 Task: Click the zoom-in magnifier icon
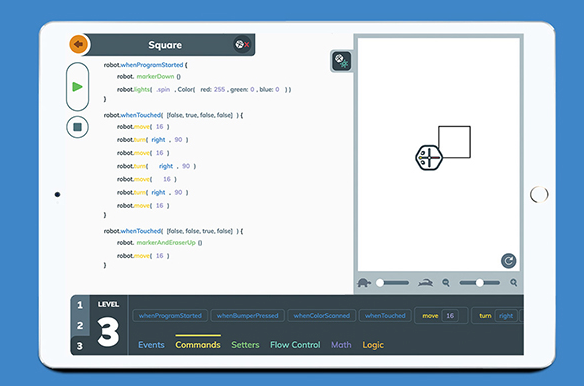click(514, 283)
